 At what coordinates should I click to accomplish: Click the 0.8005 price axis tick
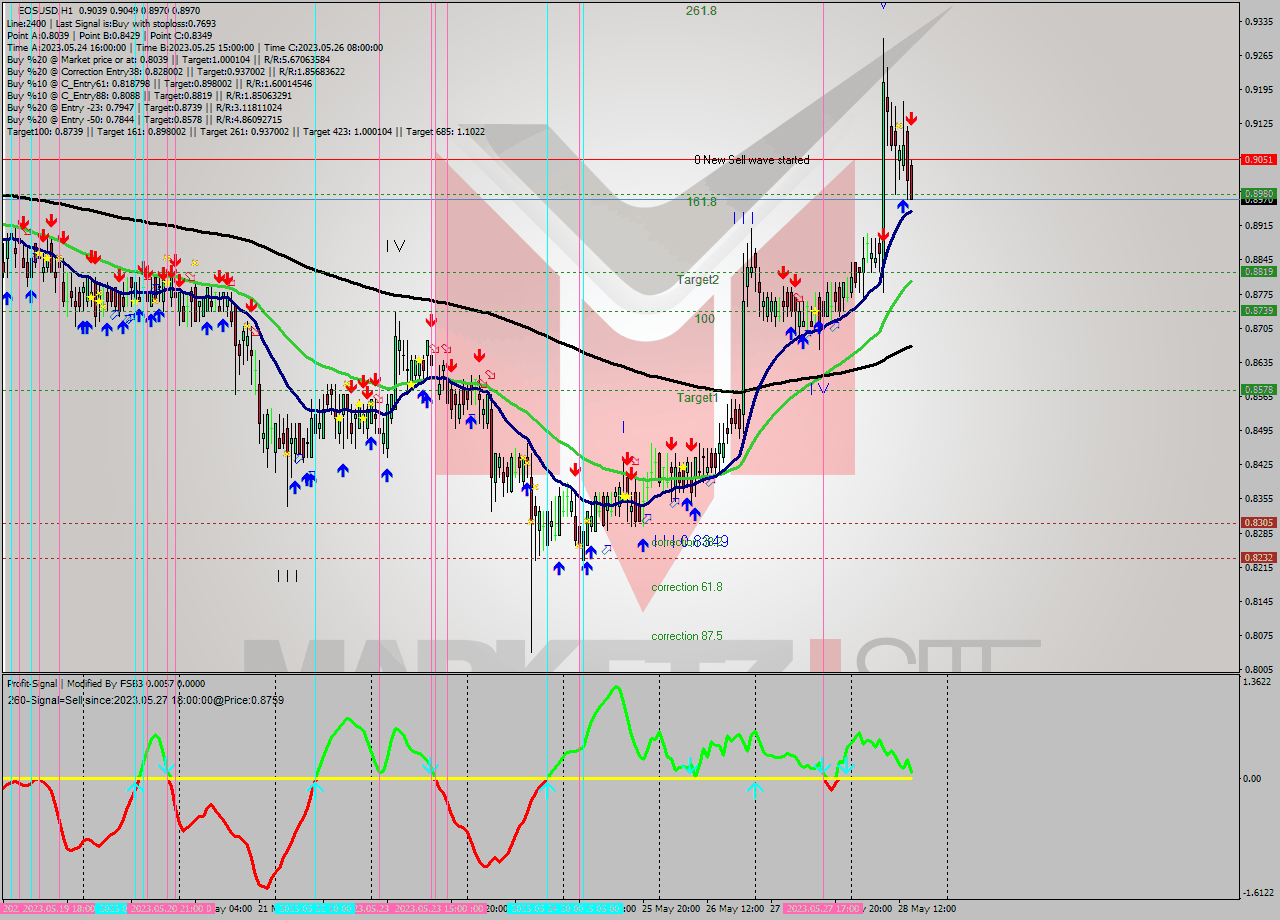pos(1257,669)
